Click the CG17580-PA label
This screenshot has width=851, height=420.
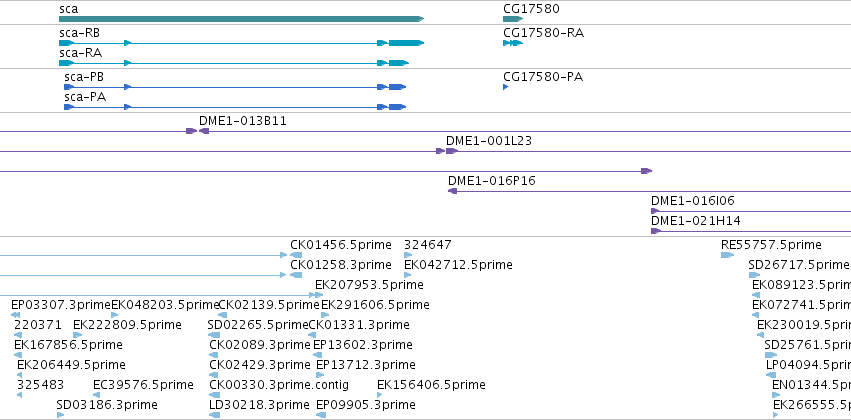click(543, 77)
